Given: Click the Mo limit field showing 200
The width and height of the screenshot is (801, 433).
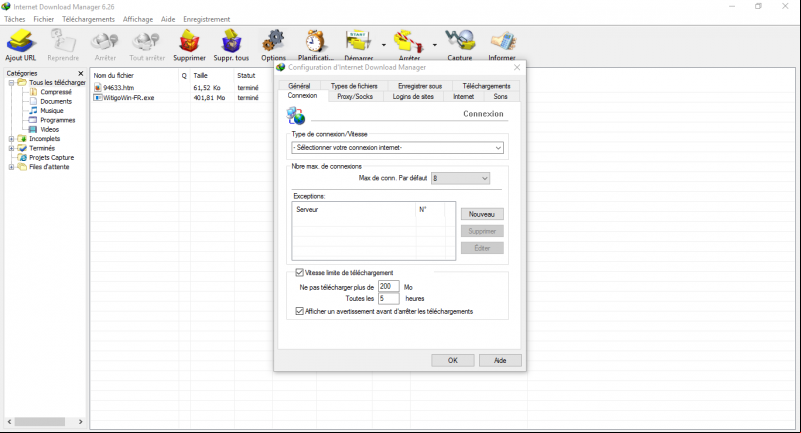Looking at the screenshot, I should 388,286.
